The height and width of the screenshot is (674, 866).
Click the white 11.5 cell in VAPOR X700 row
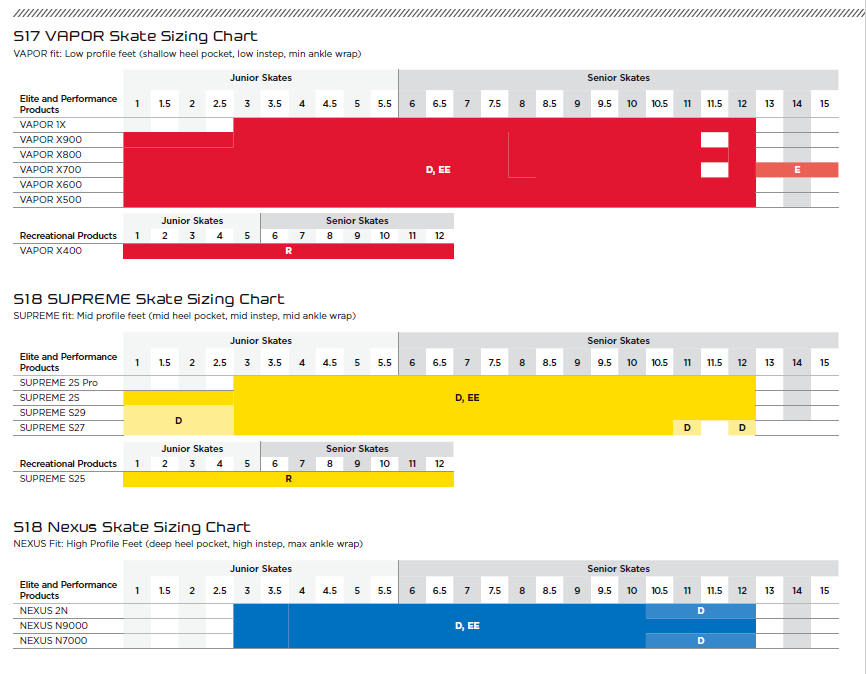(715, 170)
